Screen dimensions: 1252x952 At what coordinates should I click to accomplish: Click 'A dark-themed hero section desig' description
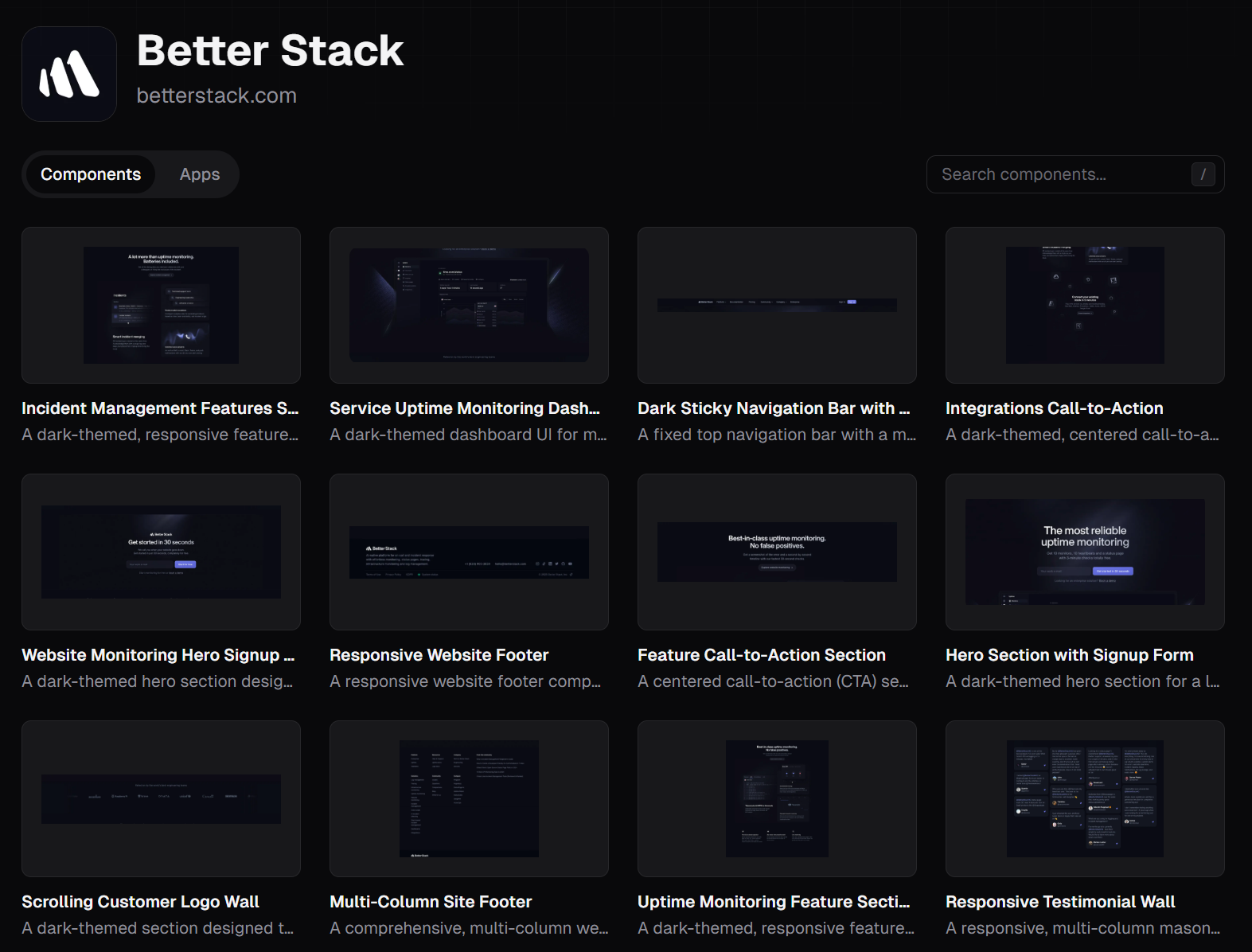coord(158,681)
